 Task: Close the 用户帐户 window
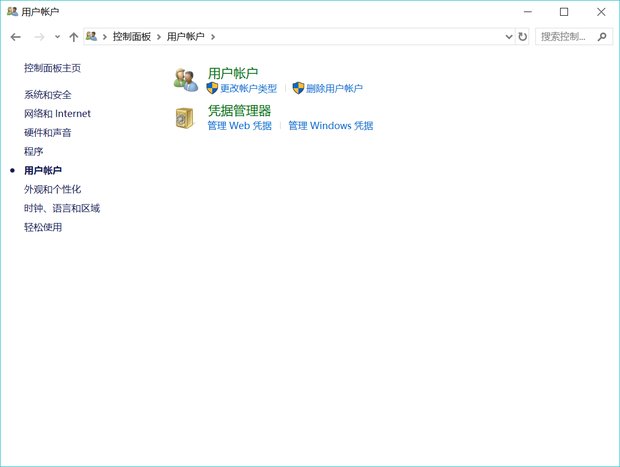pyautogui.click(x=601, y=12)
